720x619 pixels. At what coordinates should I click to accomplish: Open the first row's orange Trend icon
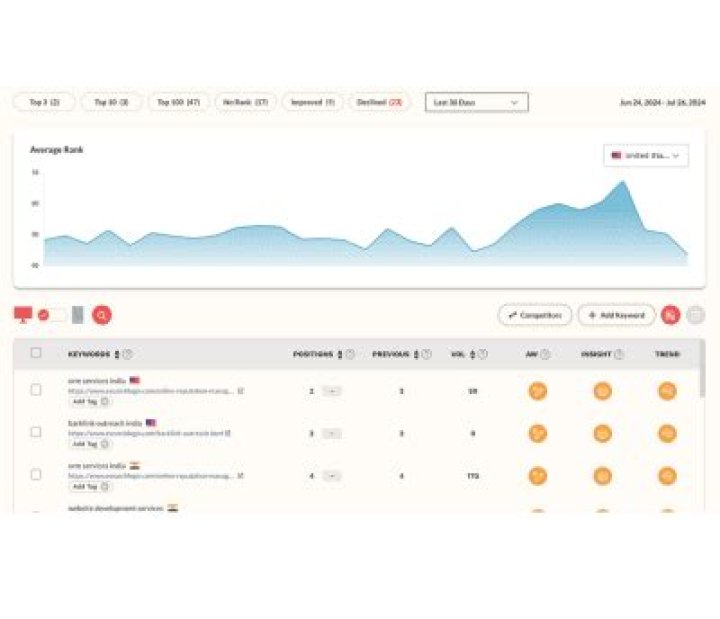tap(667, 391)
